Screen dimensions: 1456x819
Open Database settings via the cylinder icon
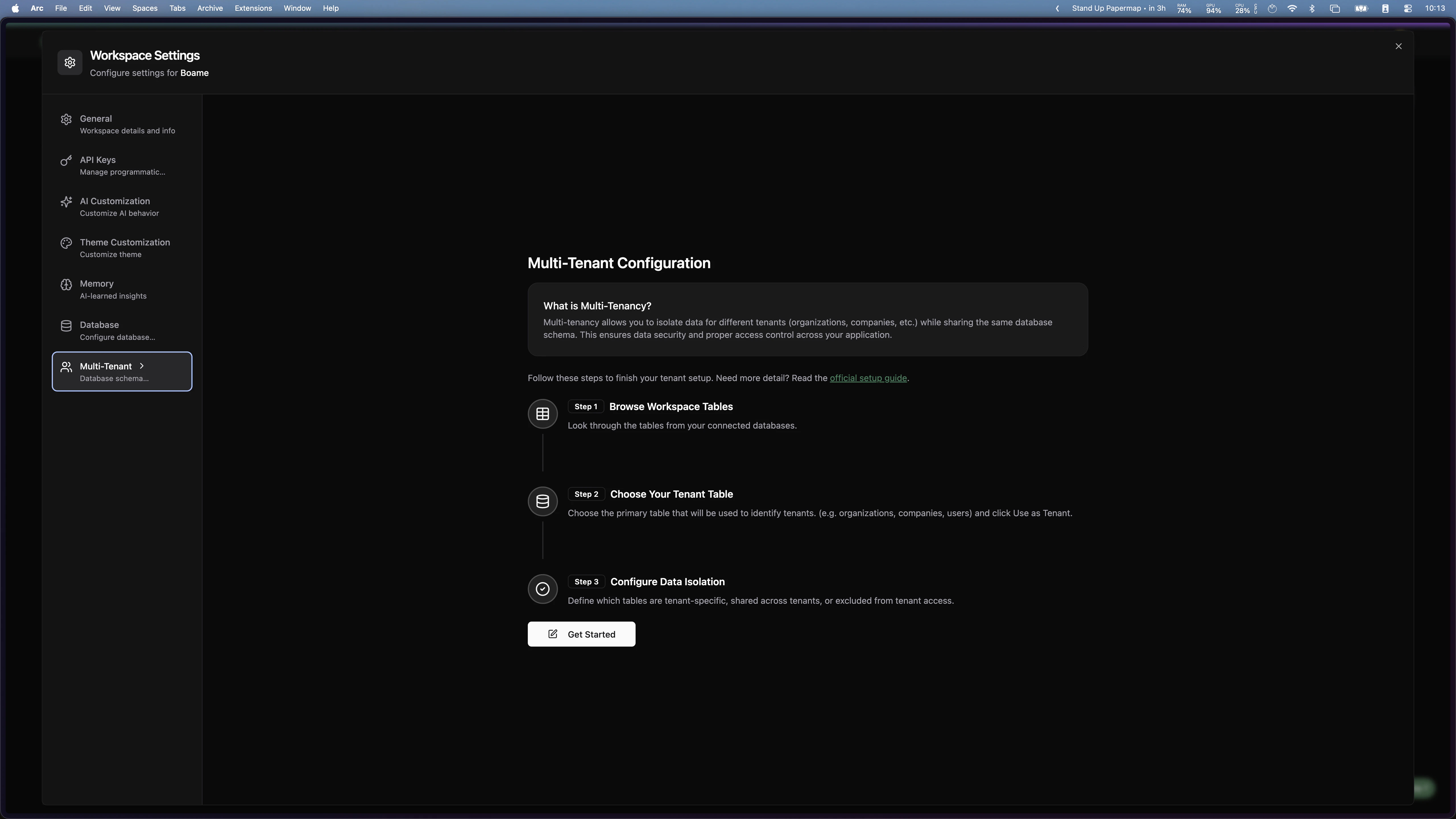click(66, 326)
